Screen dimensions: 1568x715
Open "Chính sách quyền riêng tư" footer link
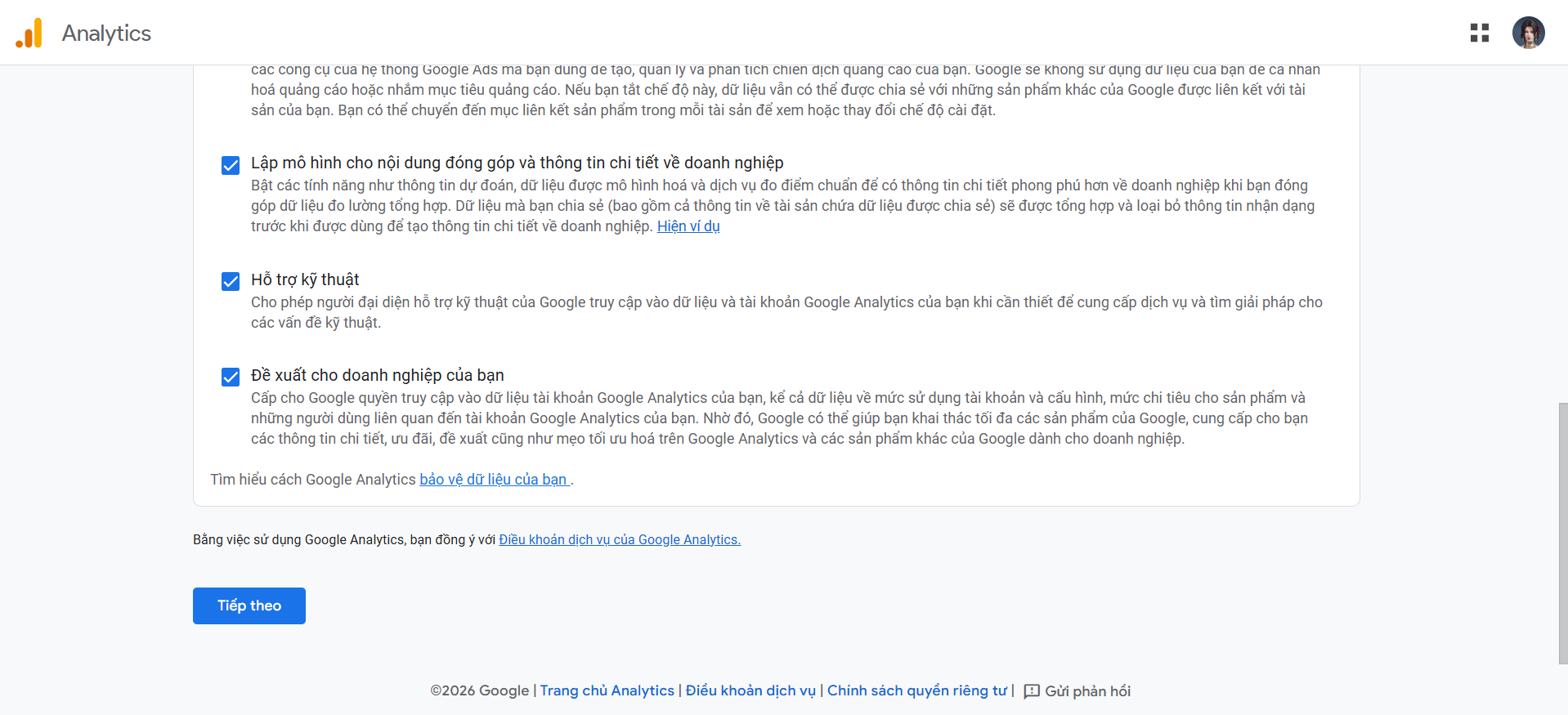(x=916, y=691)
